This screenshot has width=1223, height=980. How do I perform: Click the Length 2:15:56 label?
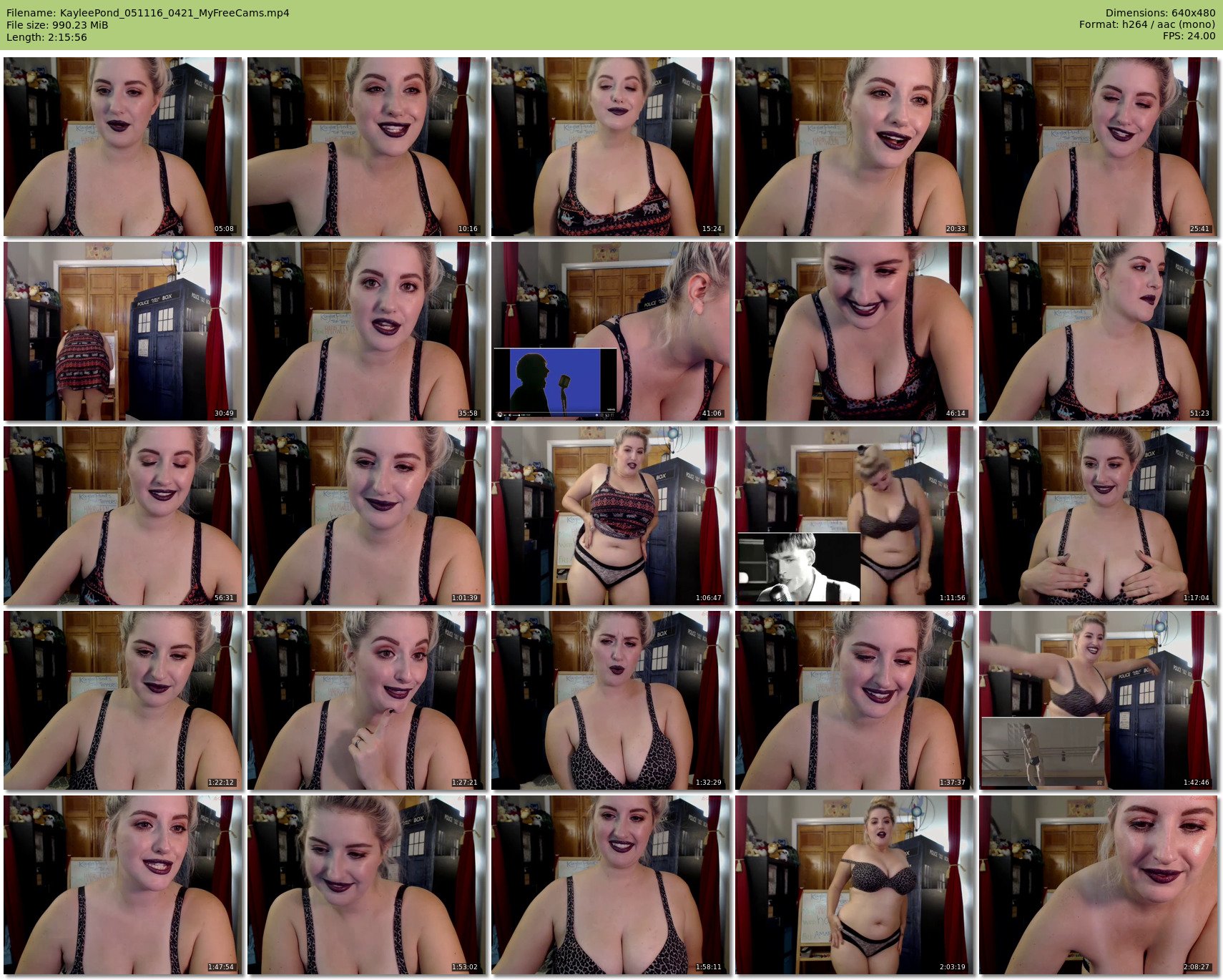(46, 37)
